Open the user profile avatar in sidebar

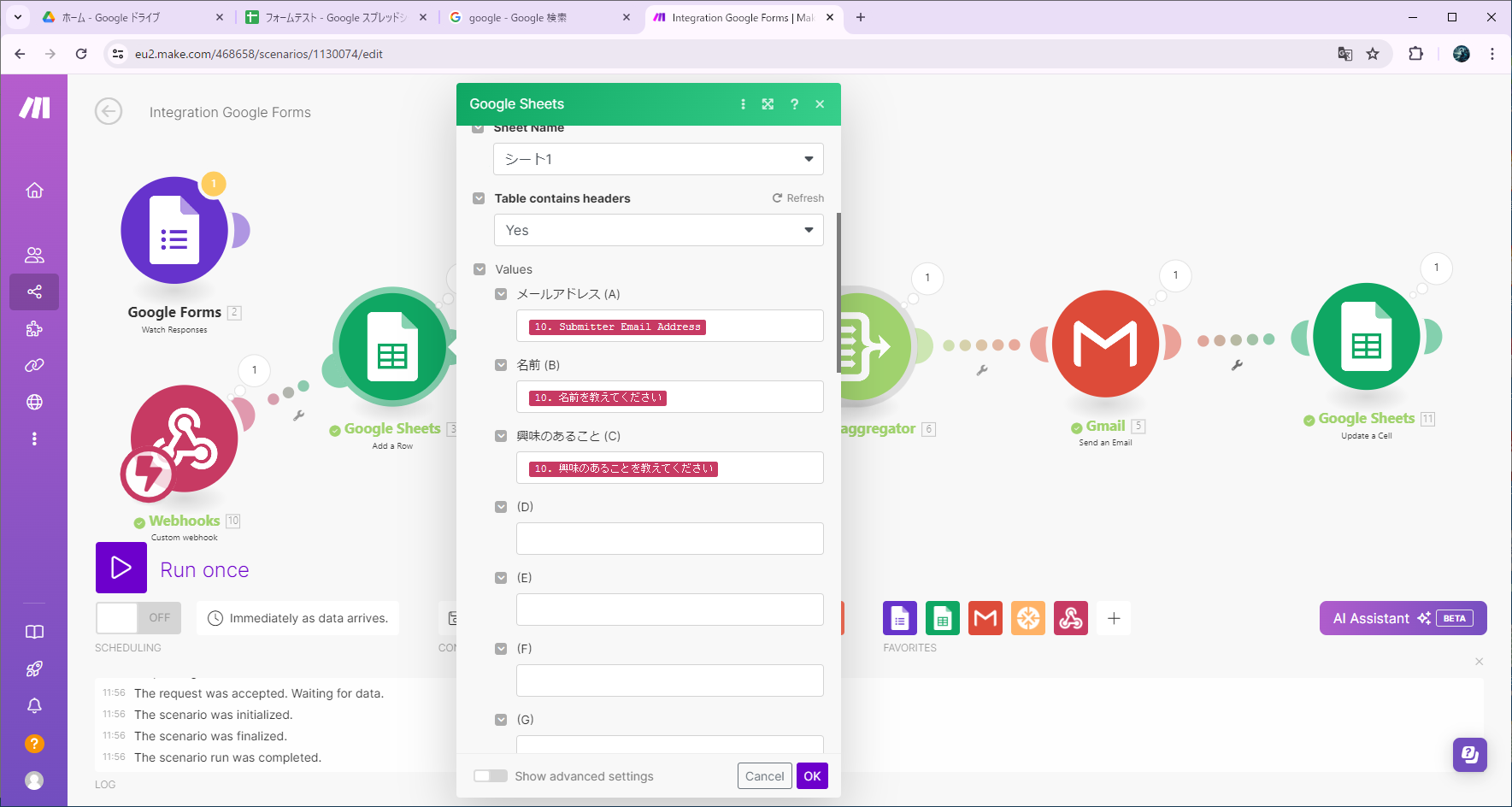34,780
